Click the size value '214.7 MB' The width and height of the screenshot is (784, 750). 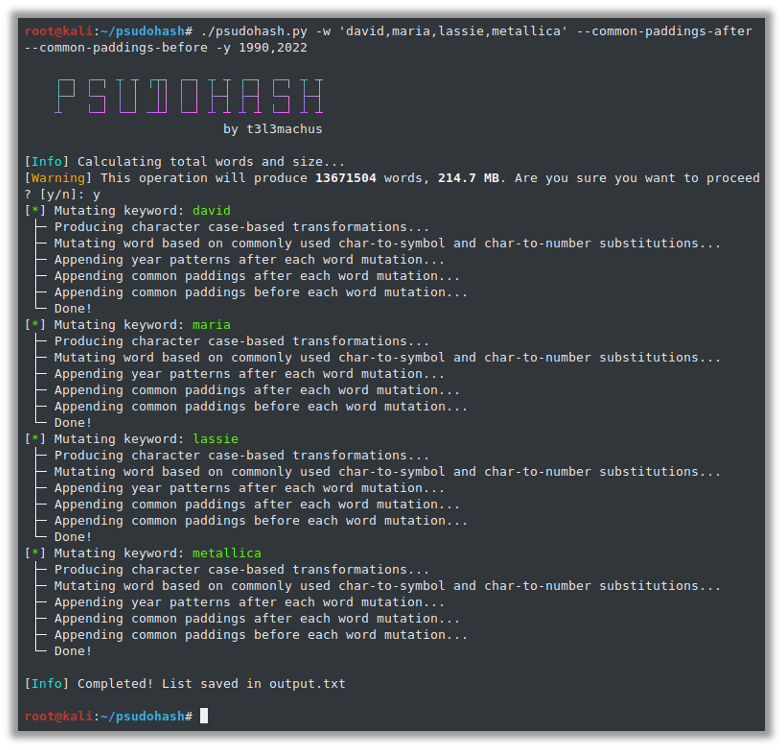click(468, 178)
